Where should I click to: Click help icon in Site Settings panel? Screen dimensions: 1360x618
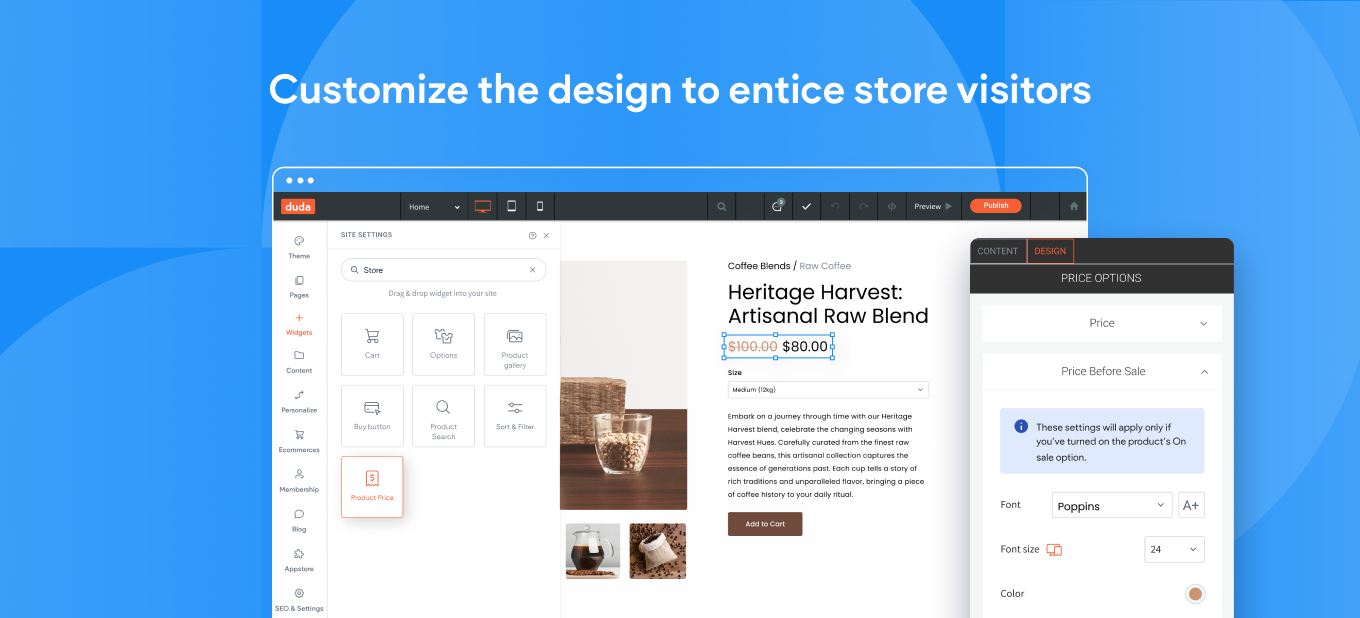[532, 235]
